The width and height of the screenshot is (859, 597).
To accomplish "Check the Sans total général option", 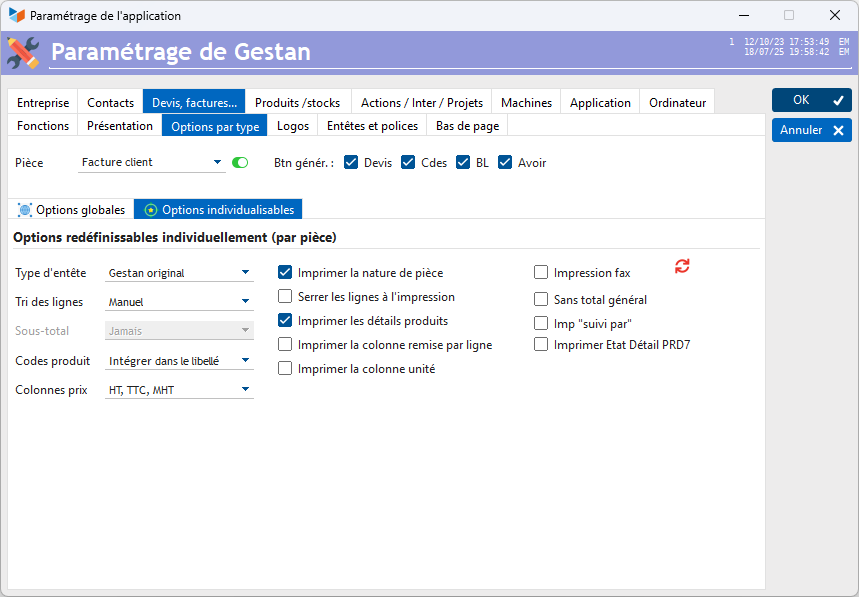I will click(541, 299).
